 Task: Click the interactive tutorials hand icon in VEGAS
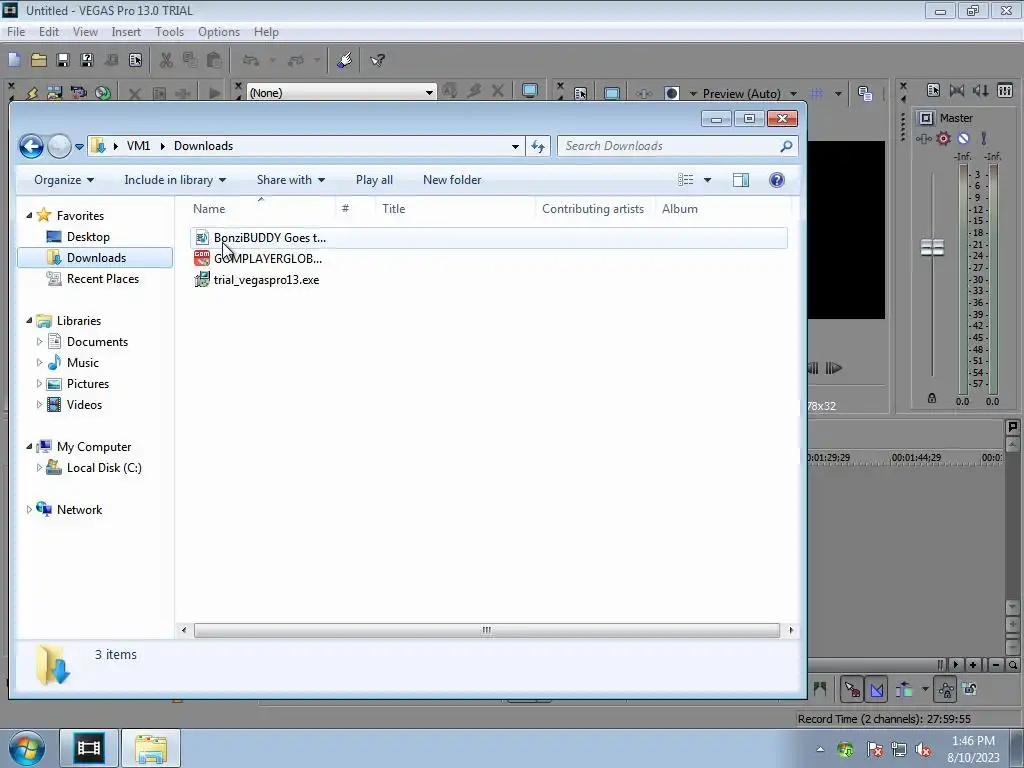[344, 60]
